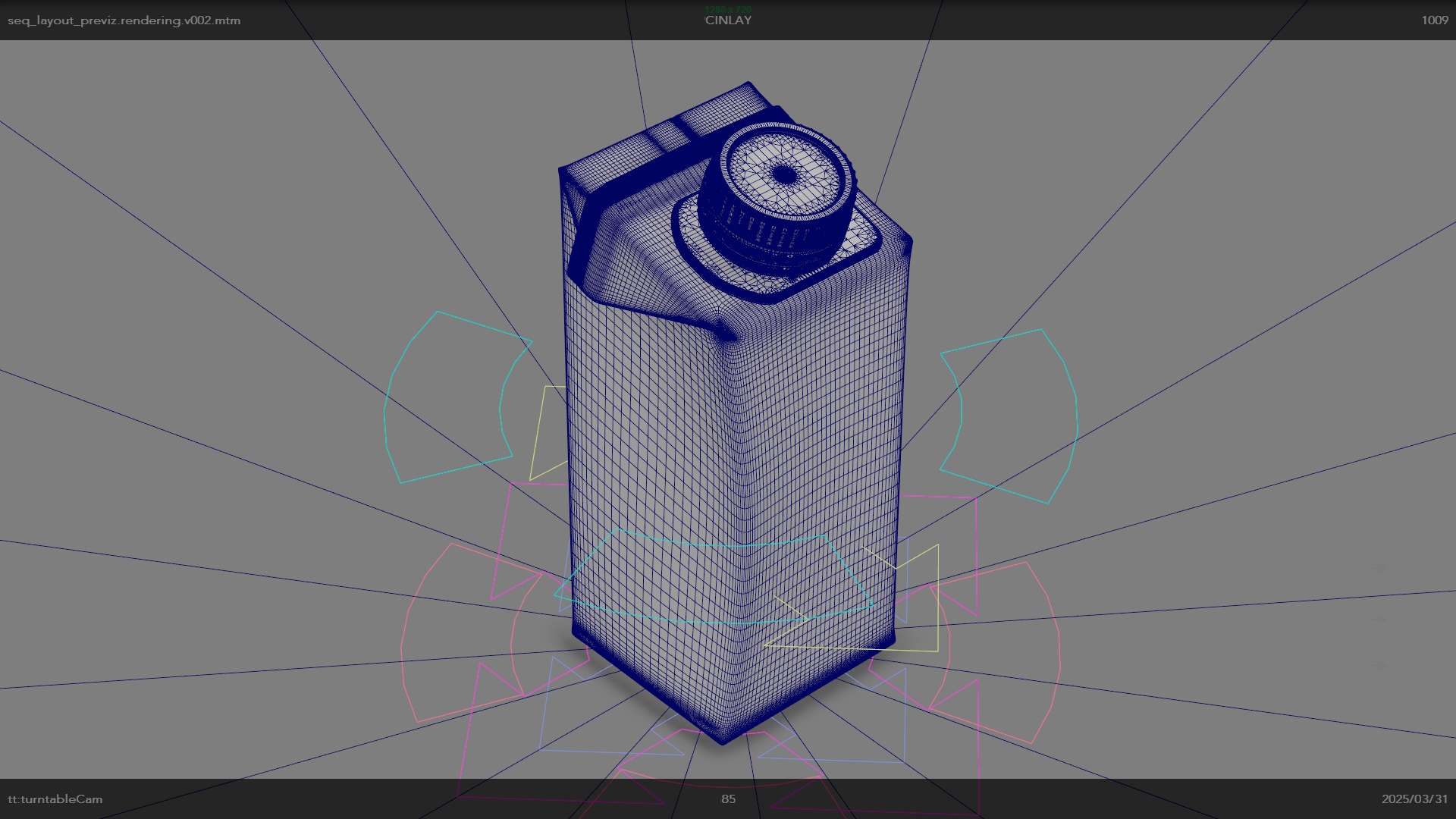Select the folded top seal of the carton

[667, 136]
